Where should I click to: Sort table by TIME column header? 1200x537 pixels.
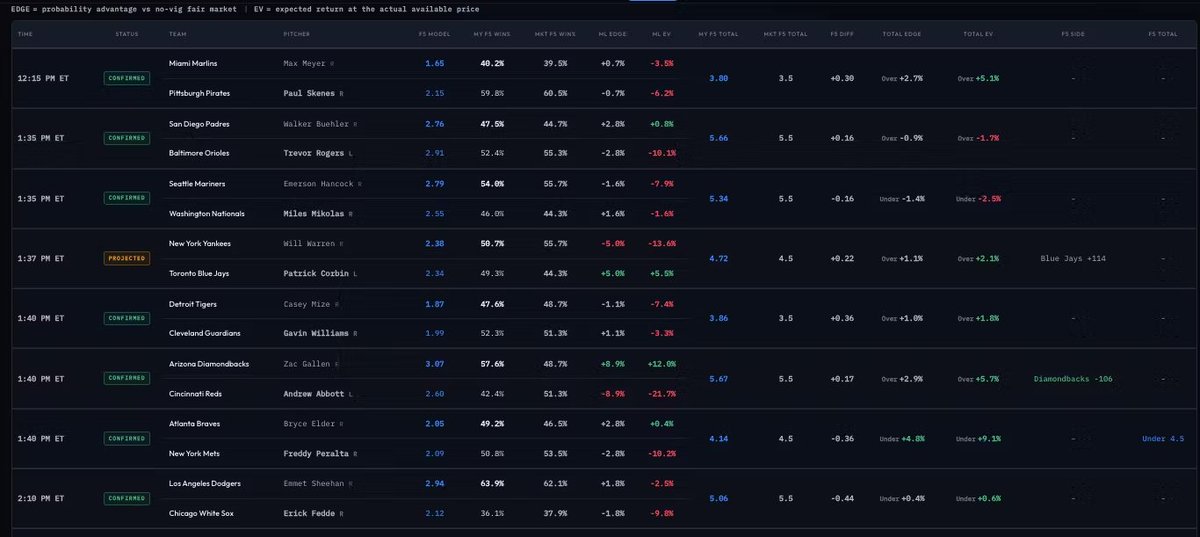click(x=25, y=34)
